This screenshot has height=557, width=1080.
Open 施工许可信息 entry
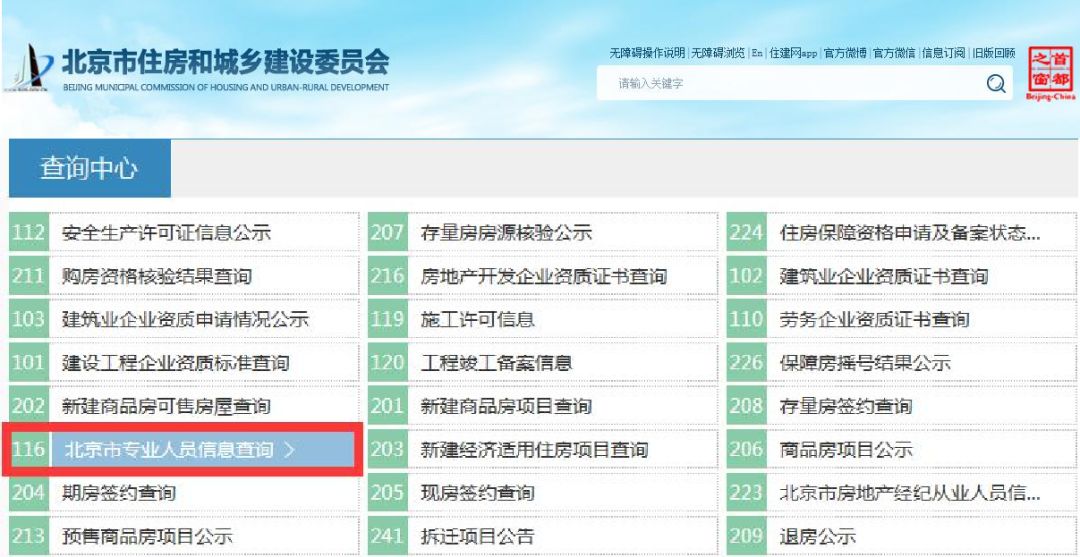477,319
